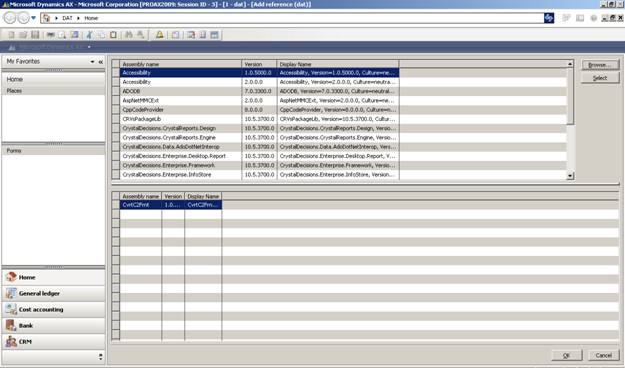
Task: Select the CppCodeProvider assembly row
Action: pos(259,110)
